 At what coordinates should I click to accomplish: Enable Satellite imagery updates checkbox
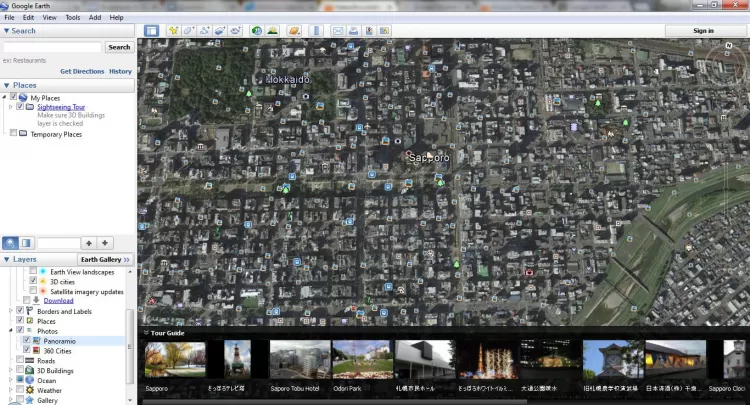pos(33,291)
